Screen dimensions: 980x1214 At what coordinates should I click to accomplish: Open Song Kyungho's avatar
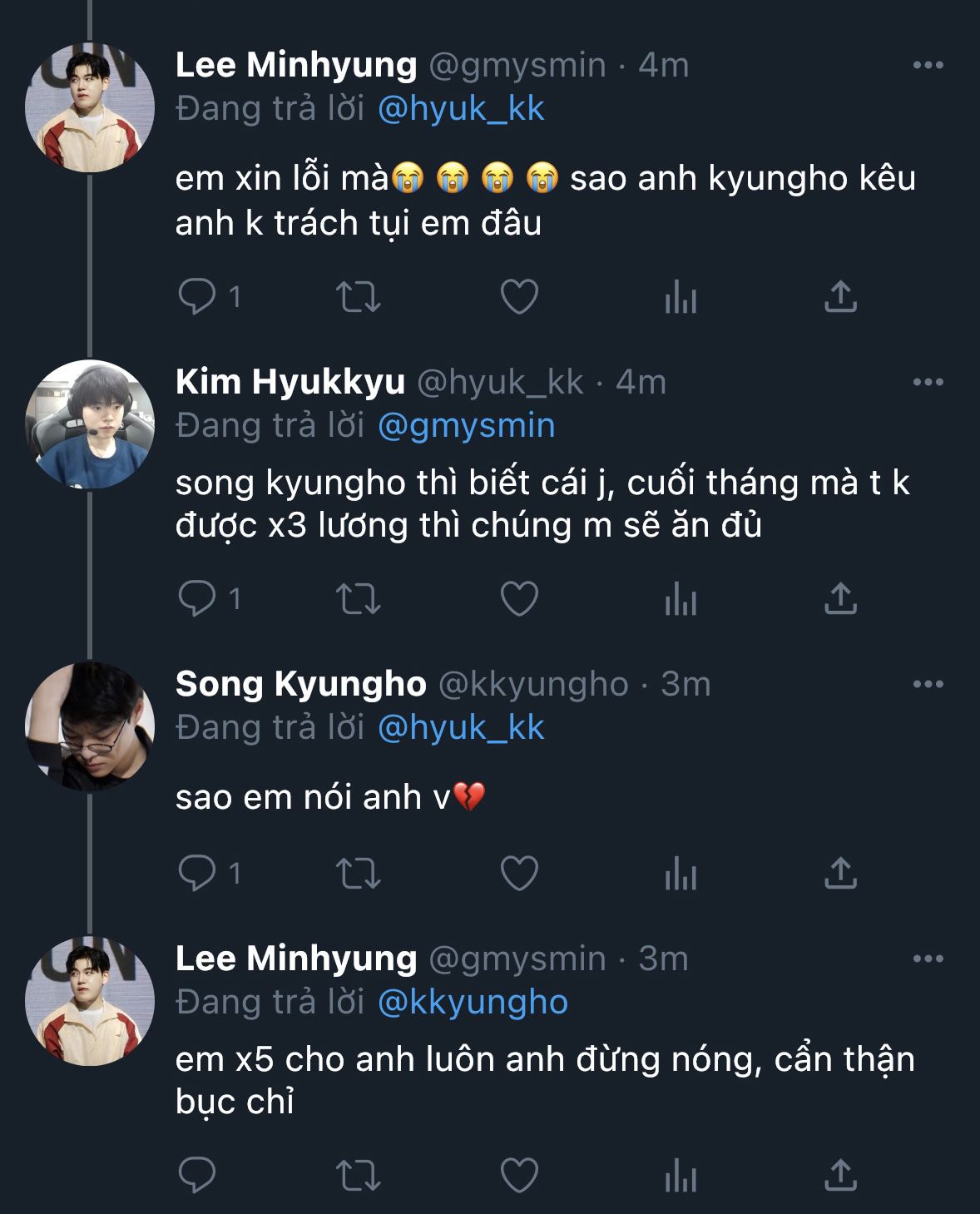[x=90, y=726]
